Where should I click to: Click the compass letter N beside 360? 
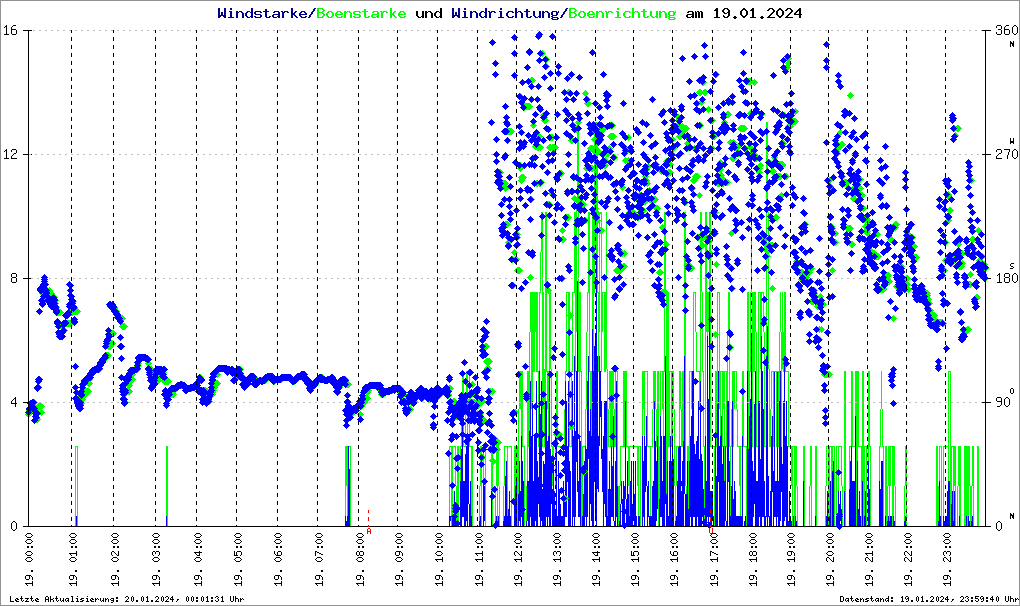tap(1012, 44)
